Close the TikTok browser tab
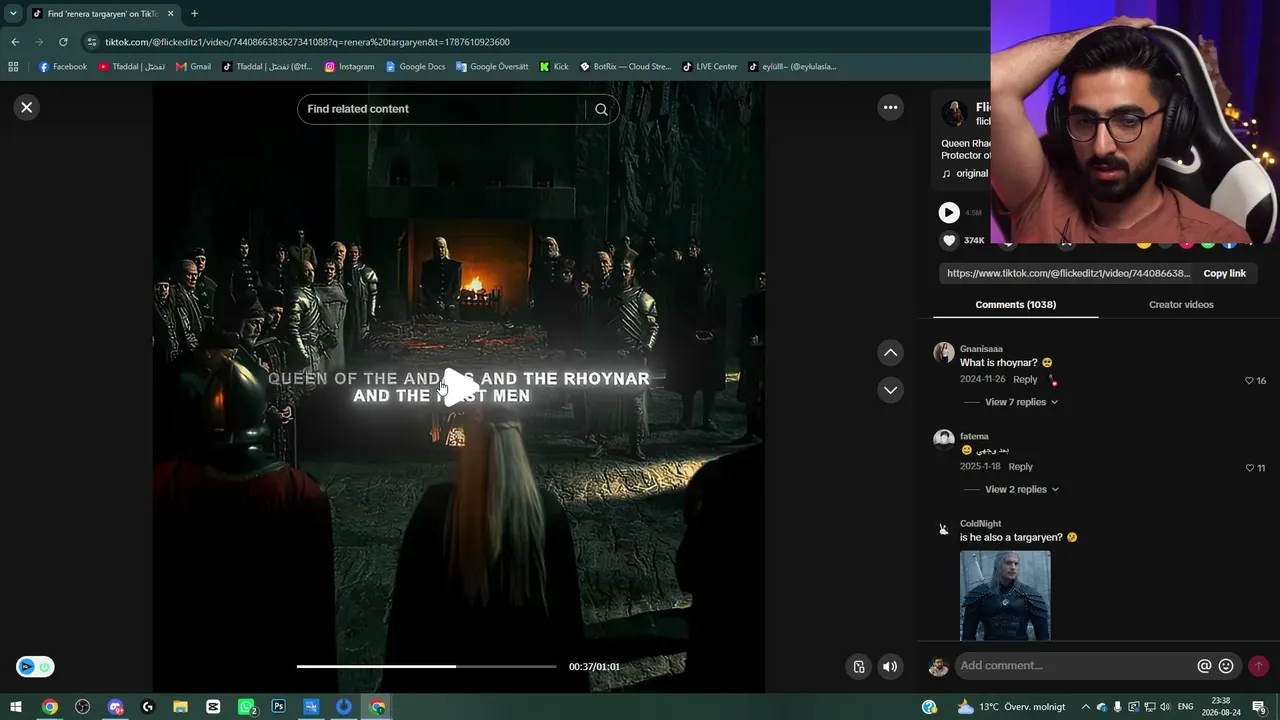1280x720 pixels. (x=170, y=14)
